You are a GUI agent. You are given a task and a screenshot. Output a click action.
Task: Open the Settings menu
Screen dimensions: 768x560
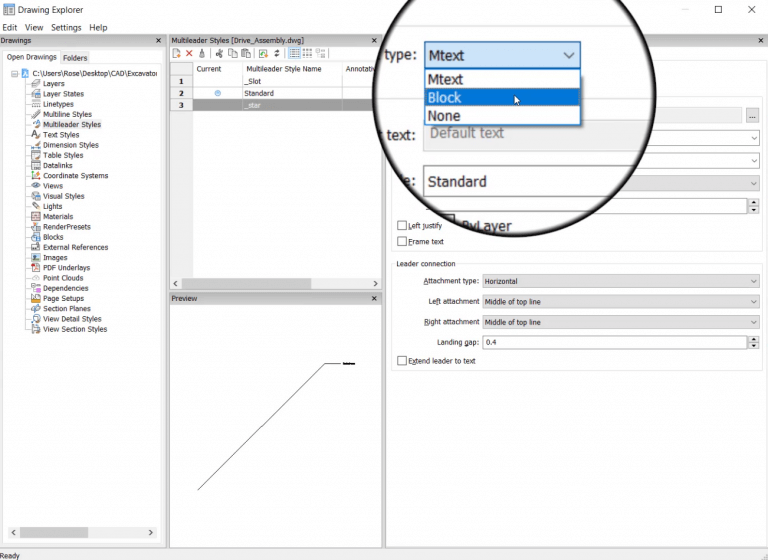click(66, 28)
